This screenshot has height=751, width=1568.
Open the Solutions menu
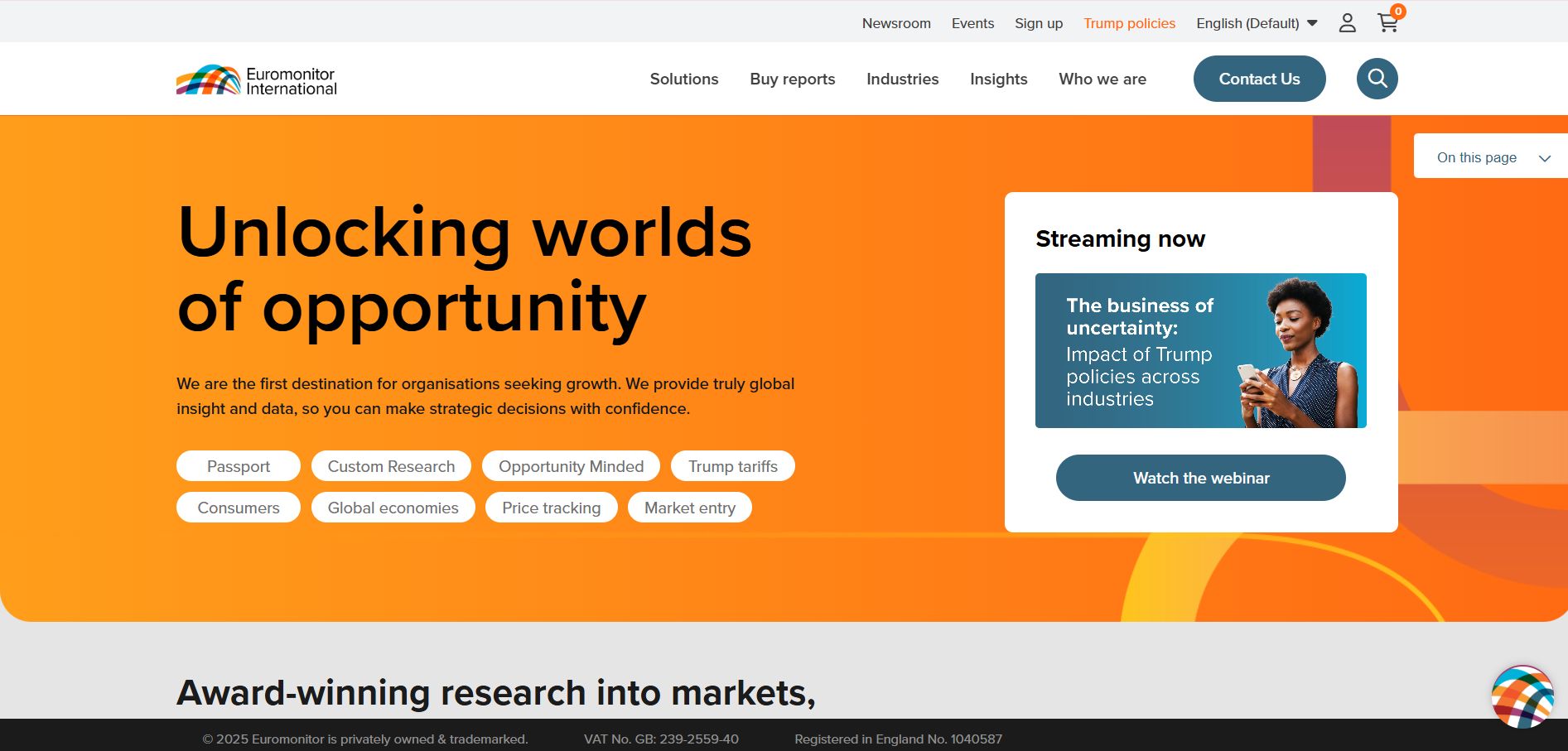tap(683, 79)
